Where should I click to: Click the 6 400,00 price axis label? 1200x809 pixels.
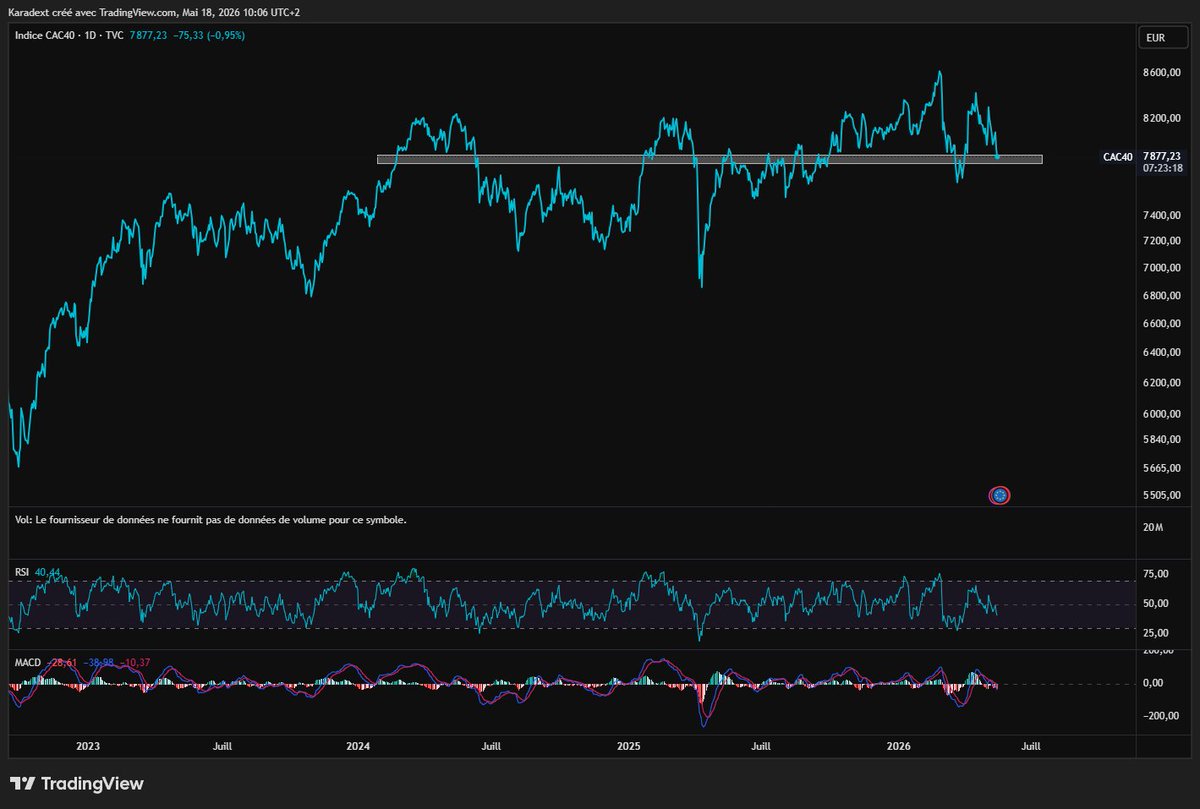click(x=1161, y=353)
